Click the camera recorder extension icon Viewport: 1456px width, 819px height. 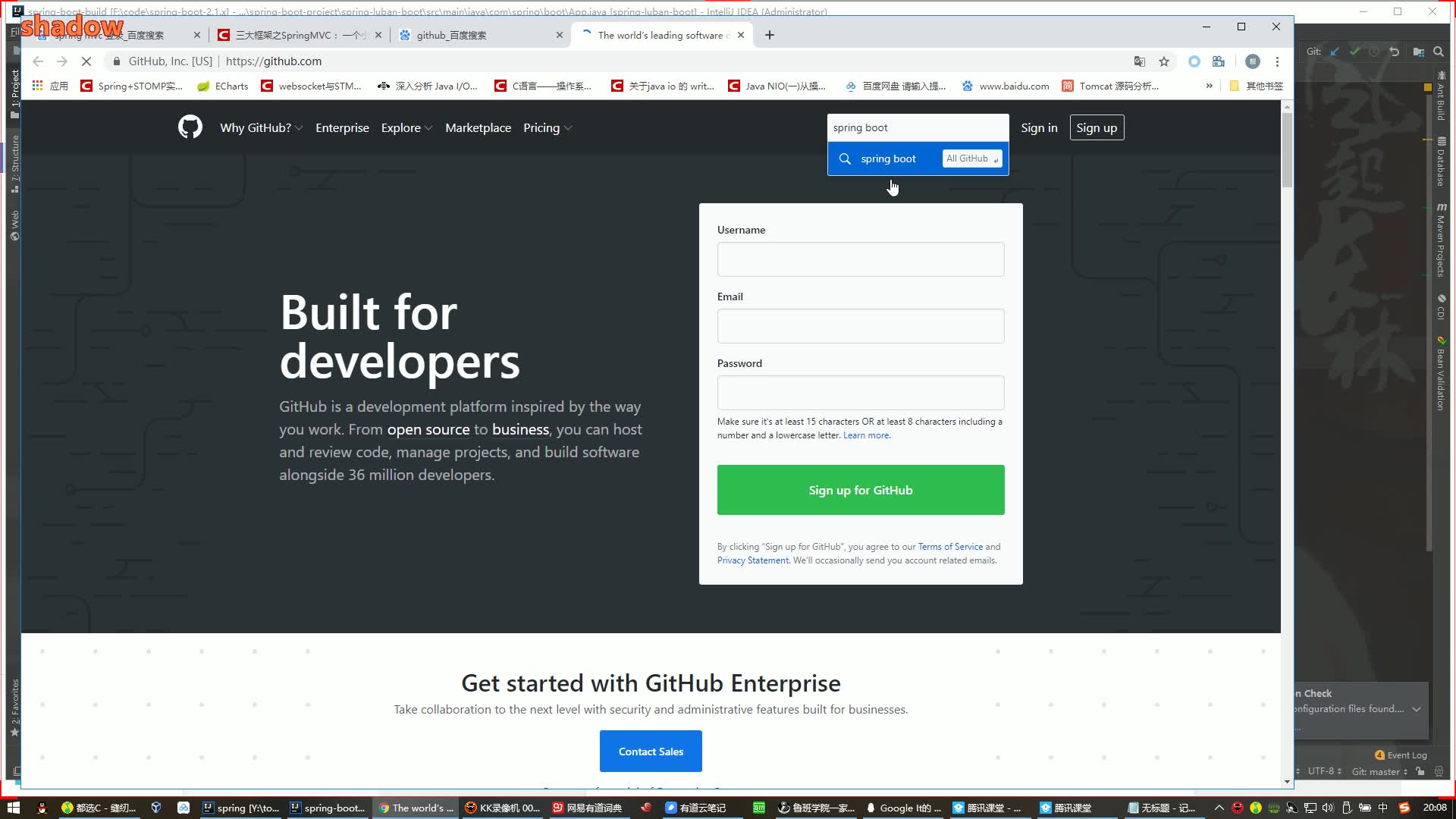1219,61
